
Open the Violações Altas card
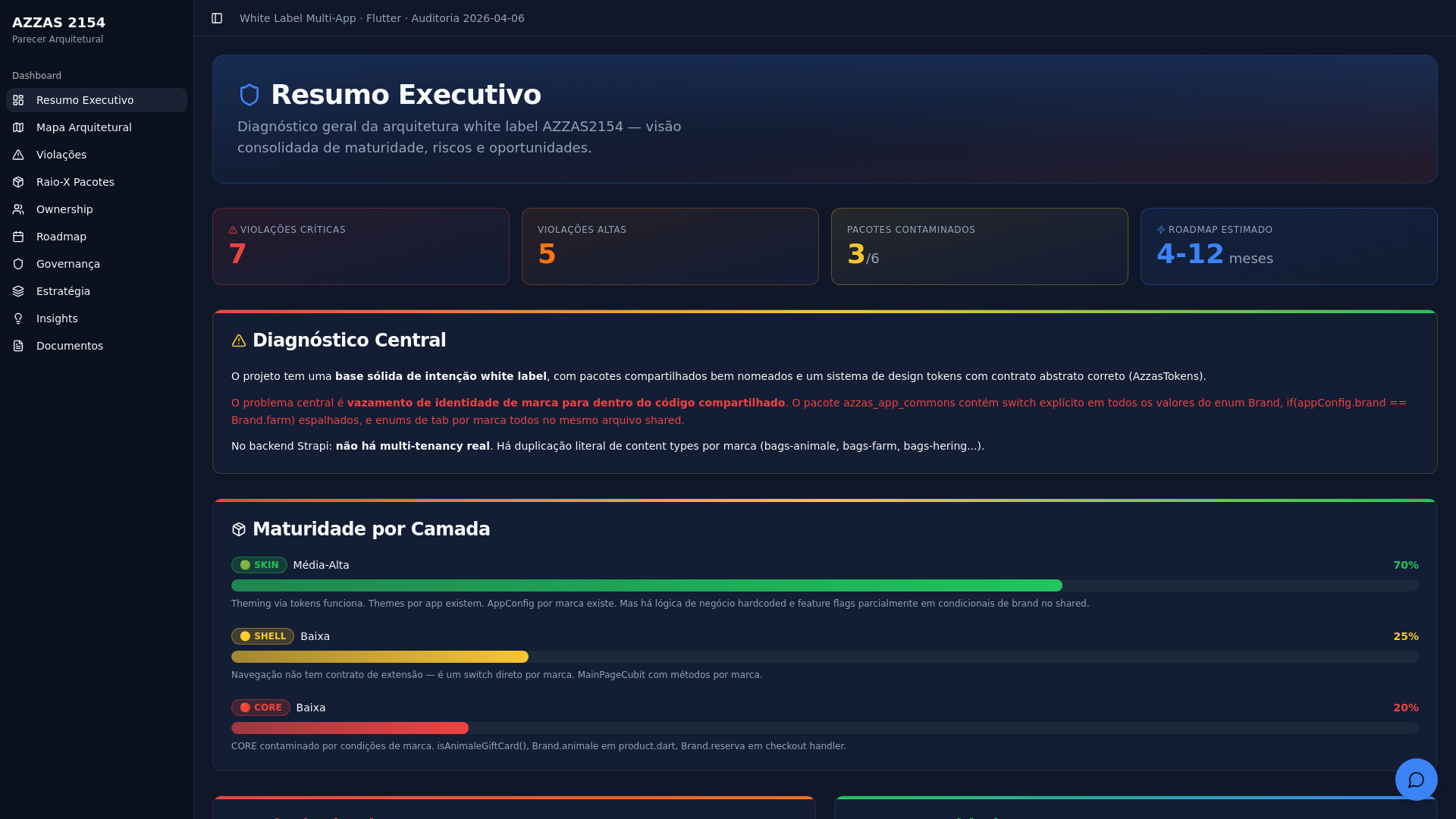tap(670, 246)
